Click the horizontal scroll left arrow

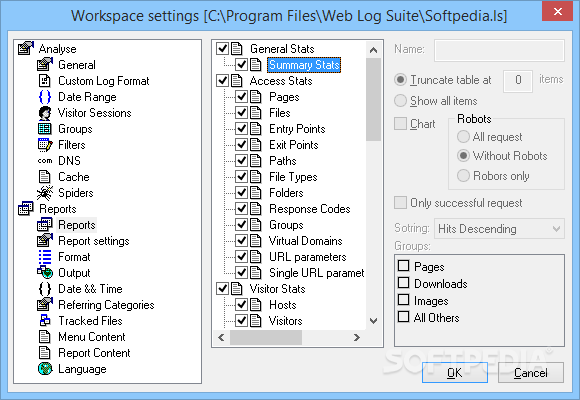pyautogui.click(x=222, y=337)
